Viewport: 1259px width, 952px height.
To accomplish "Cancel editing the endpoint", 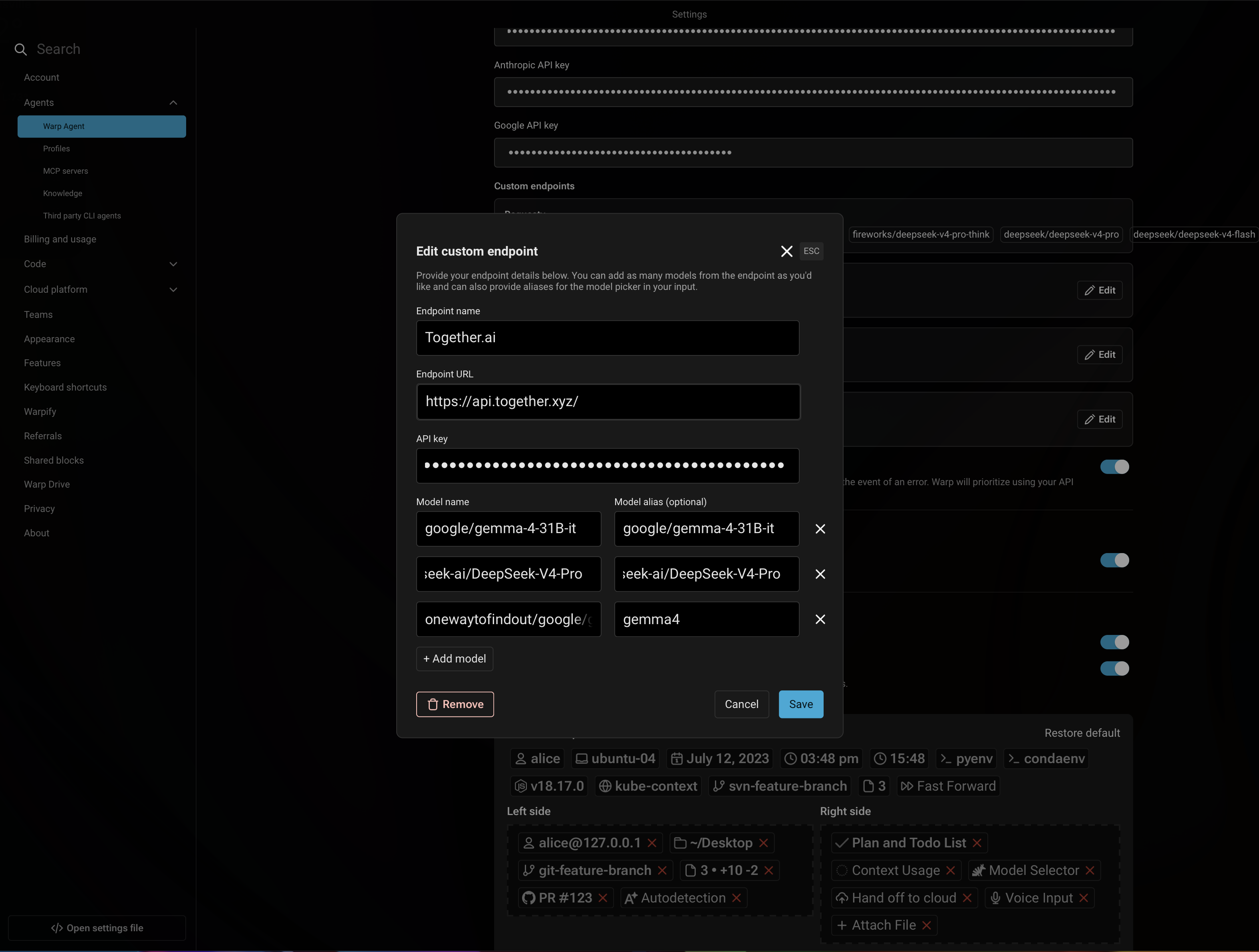I will (x=741, y=704).
